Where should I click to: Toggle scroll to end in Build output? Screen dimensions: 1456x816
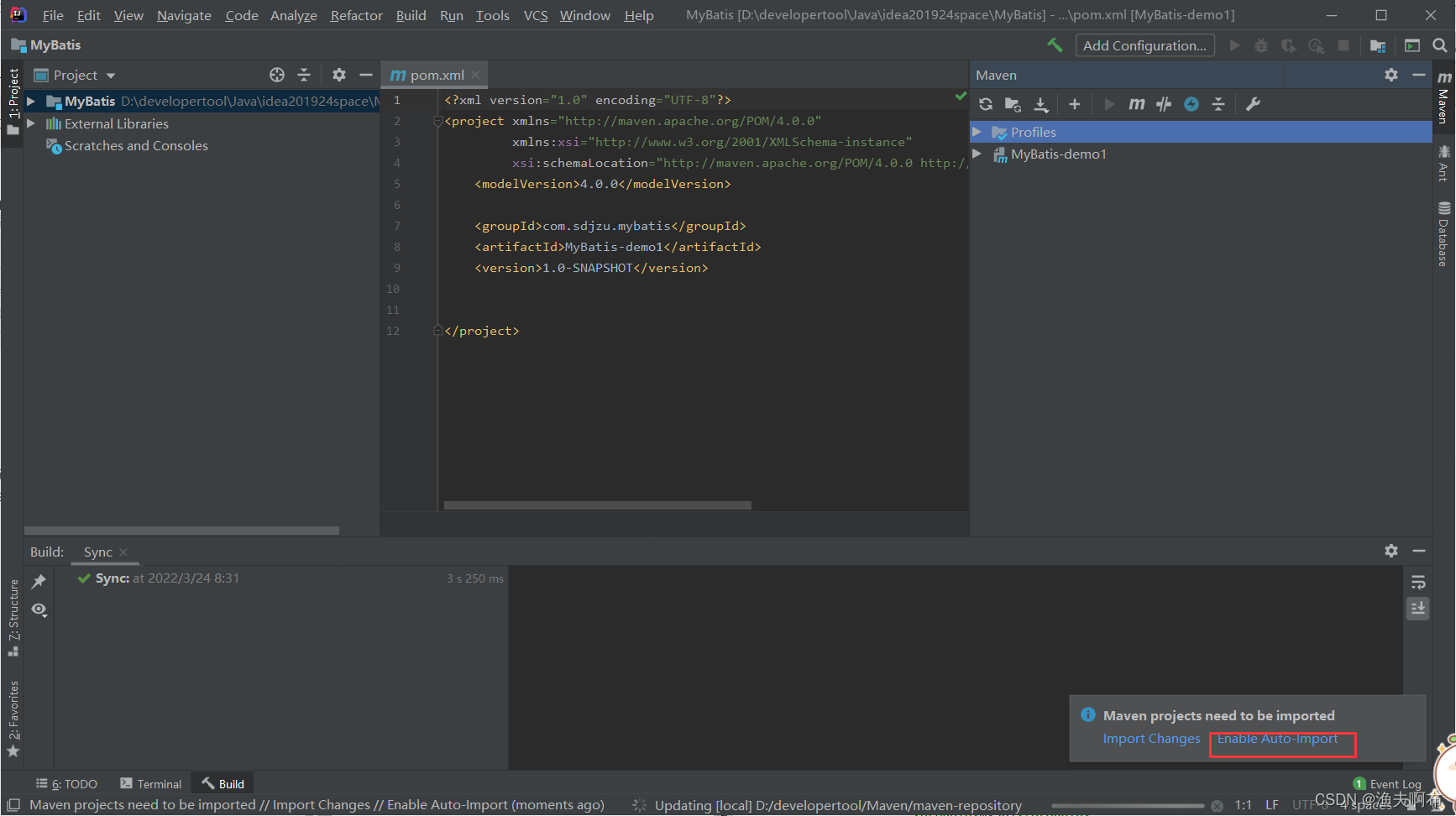pos(1418,608)
